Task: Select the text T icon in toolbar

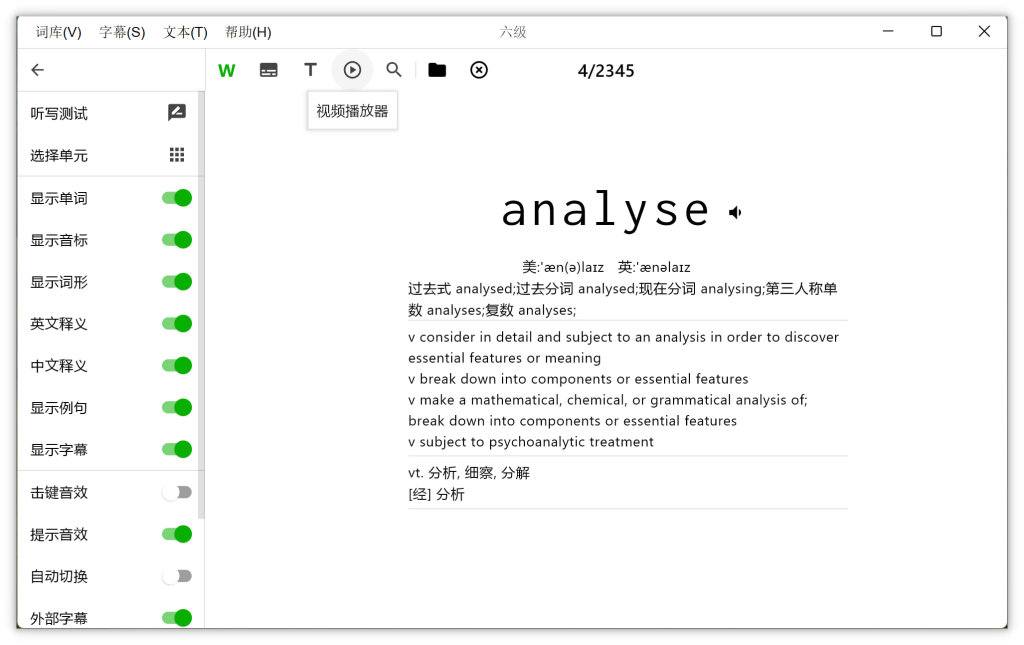Action: click(310, 70)
